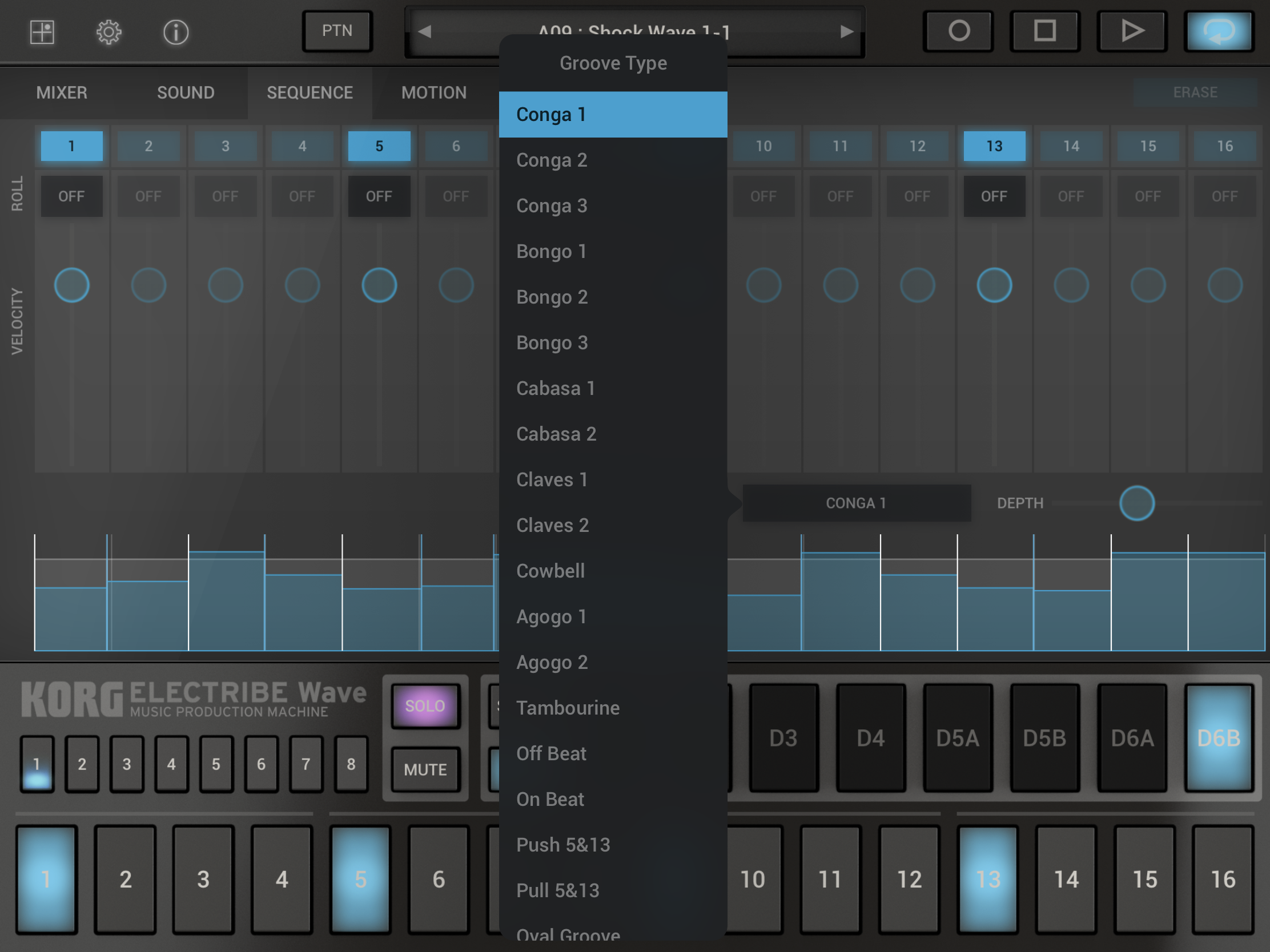Pick the Agogo 1 groove type
Viewport: 1270px width, 952px height.
pyautogui.click(x=613, y=616)
